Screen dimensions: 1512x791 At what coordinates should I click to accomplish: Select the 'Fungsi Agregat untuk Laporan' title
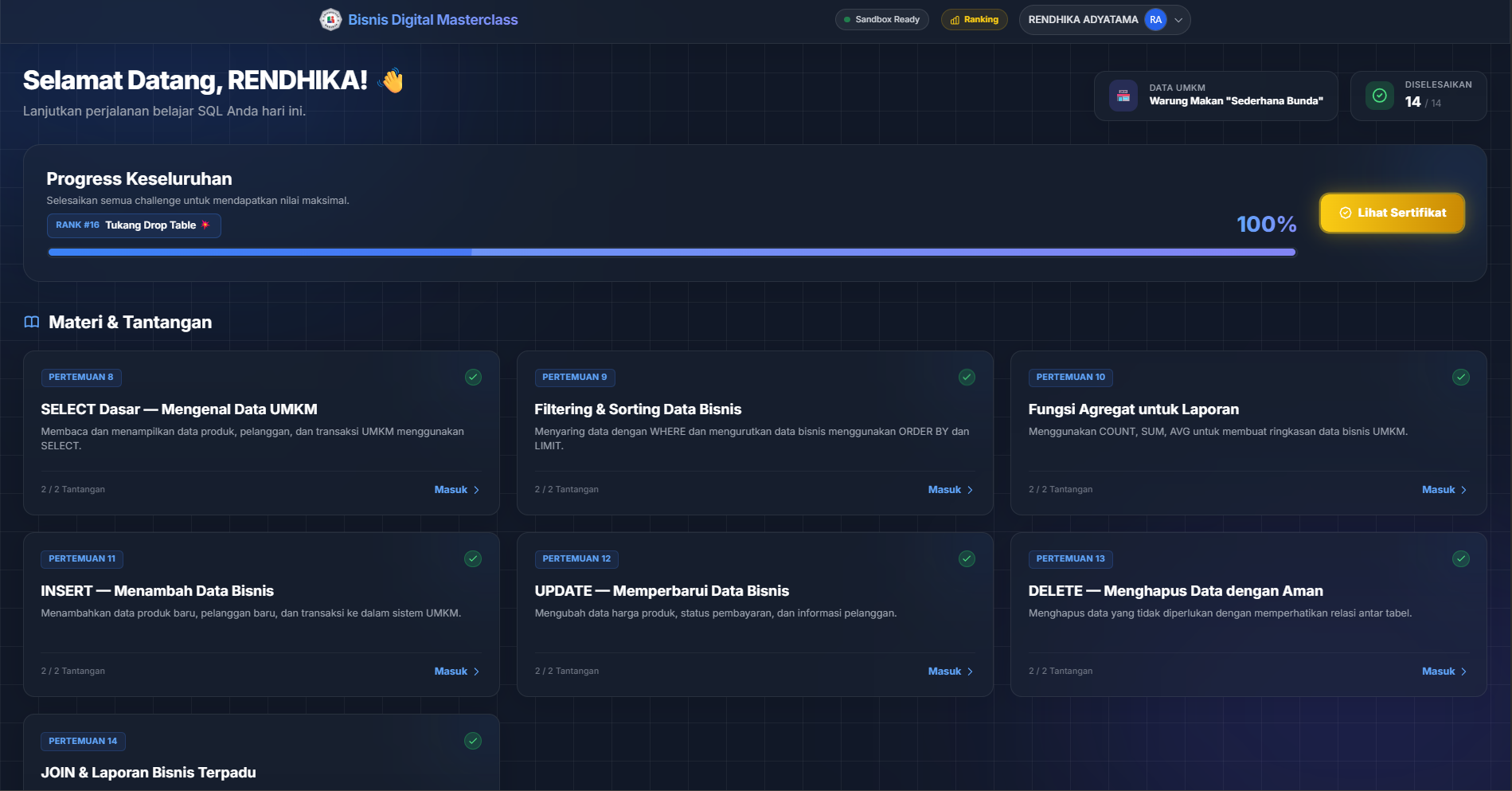pyautogui.click(x=1134, y=409)
